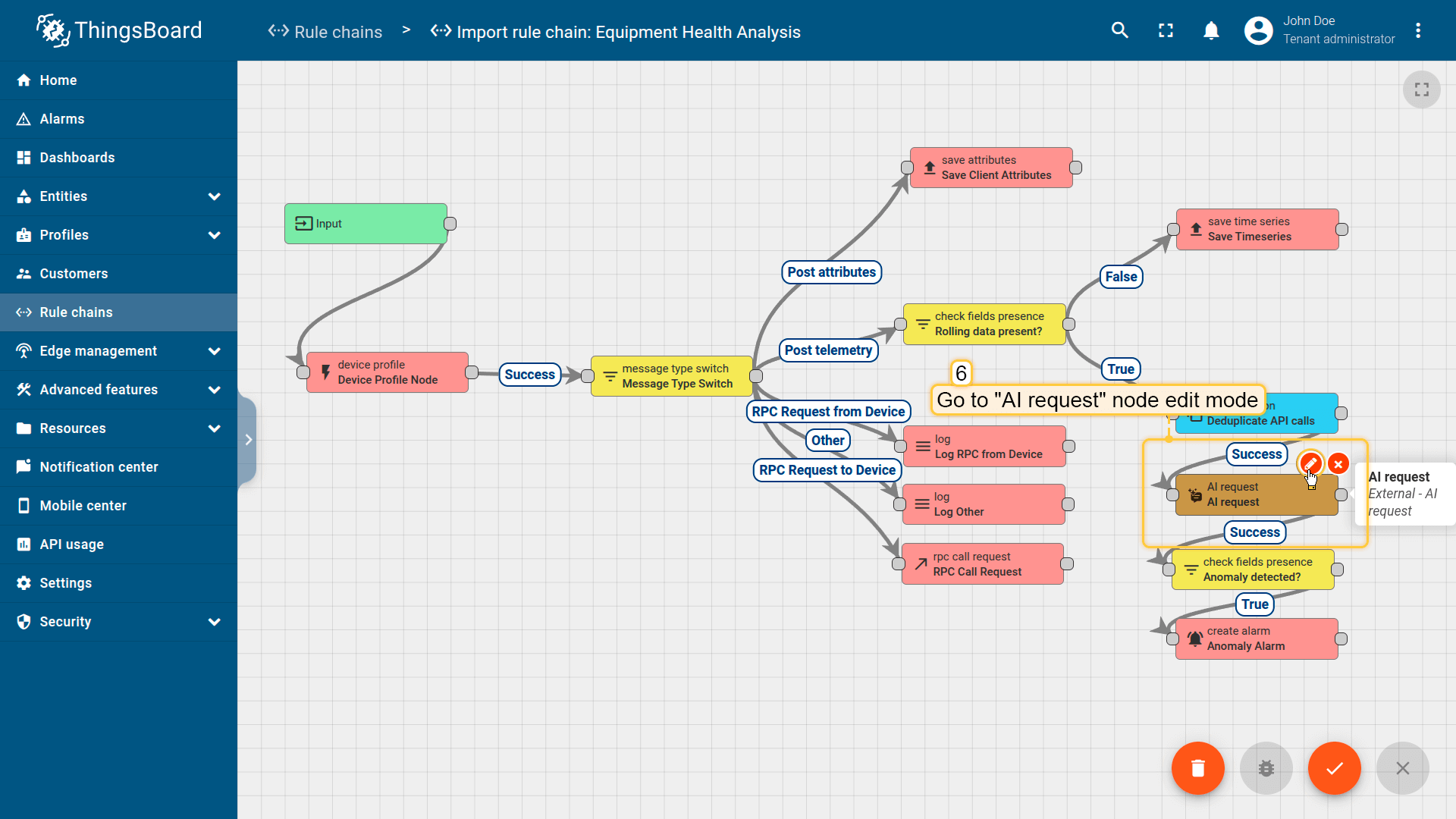Select the Save Timeseries node
Screen dimensions: 1456x819
pos(1257,229)
